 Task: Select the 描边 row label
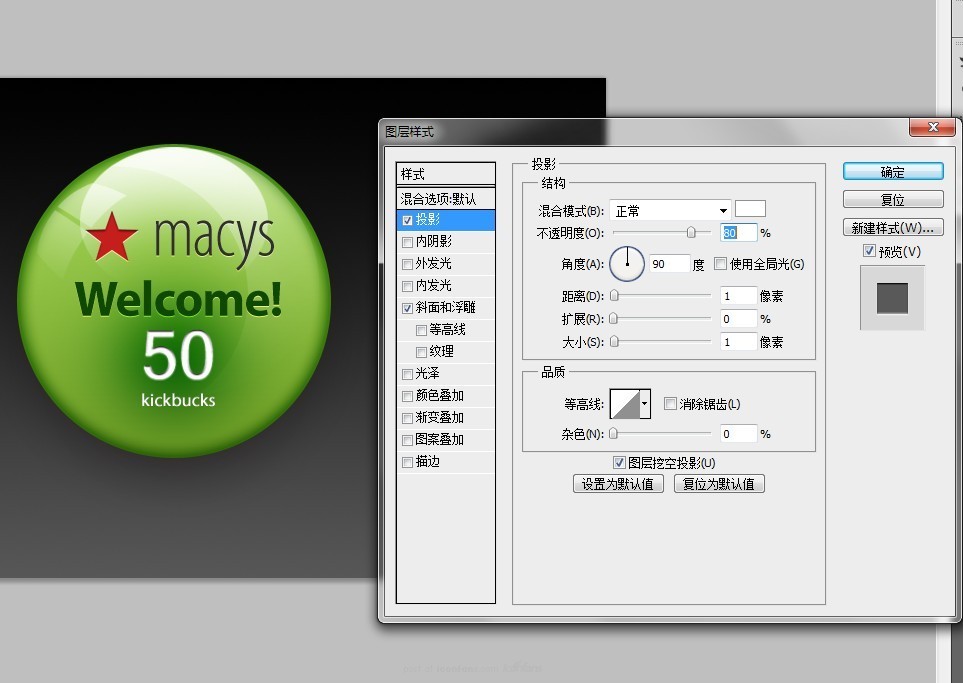point(428,462)
